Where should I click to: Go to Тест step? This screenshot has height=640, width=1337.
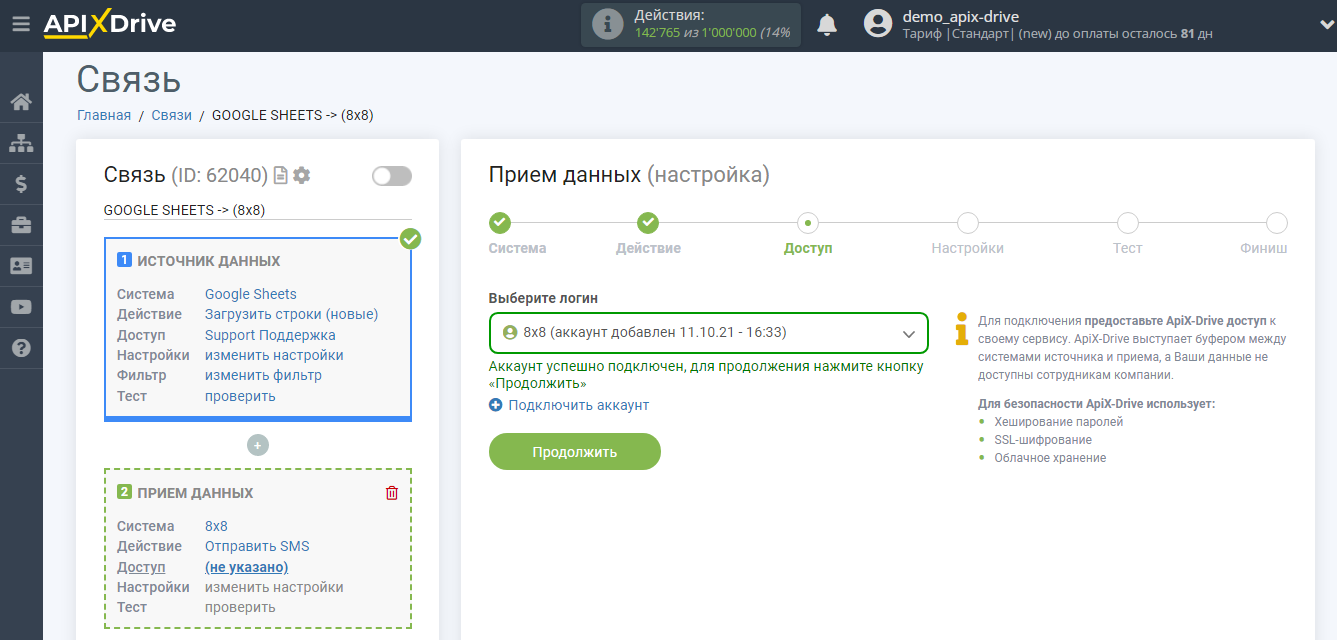1127,223
